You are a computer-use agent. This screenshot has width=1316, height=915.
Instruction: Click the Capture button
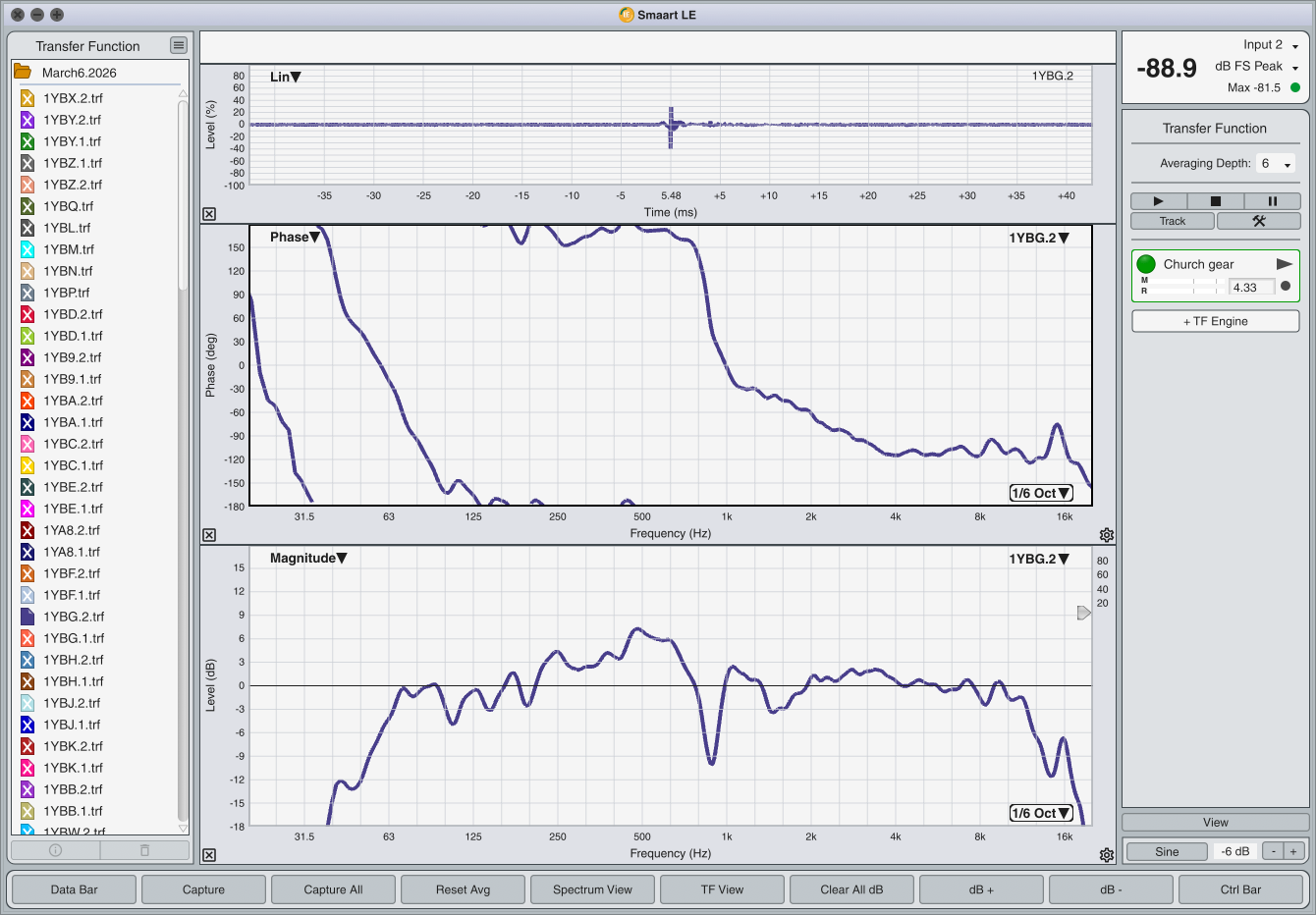204,889
